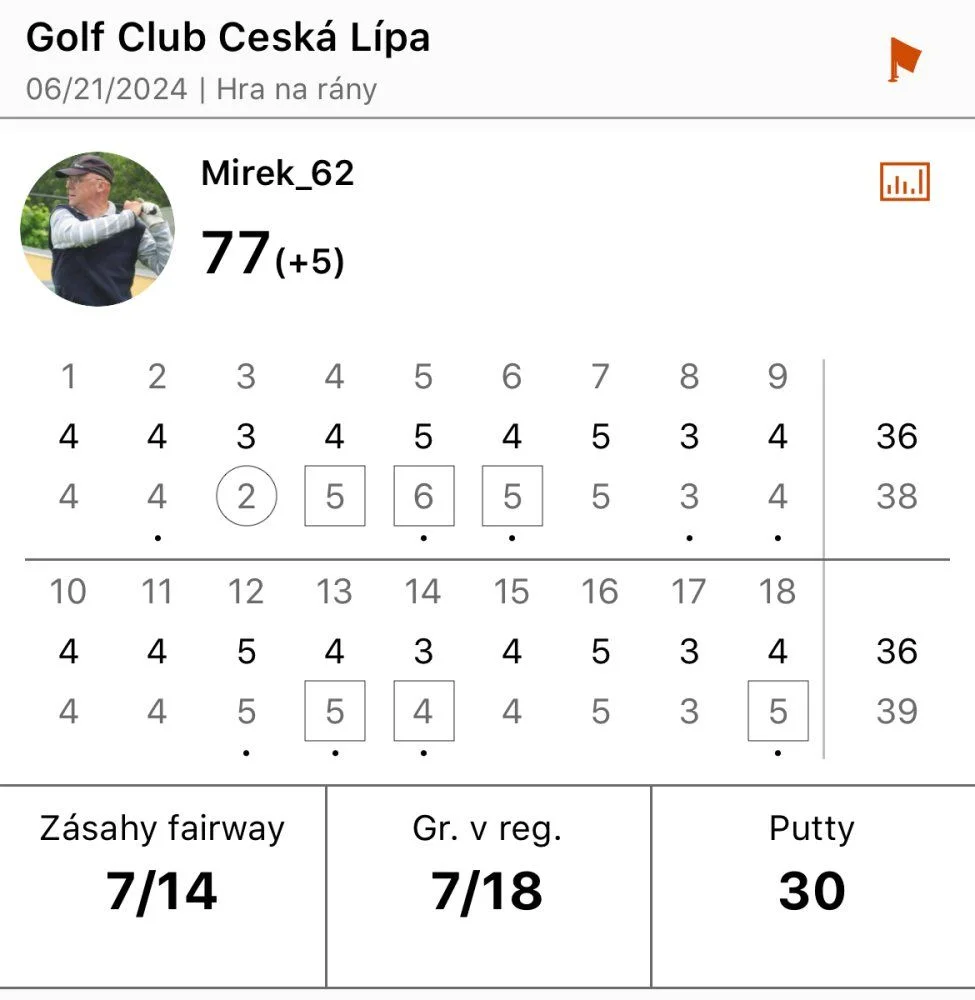Tap the date 06/21/2024 Hra na rány
Image resolution: width=975 pixels, height=1000 pixels.
coord(202,89)
